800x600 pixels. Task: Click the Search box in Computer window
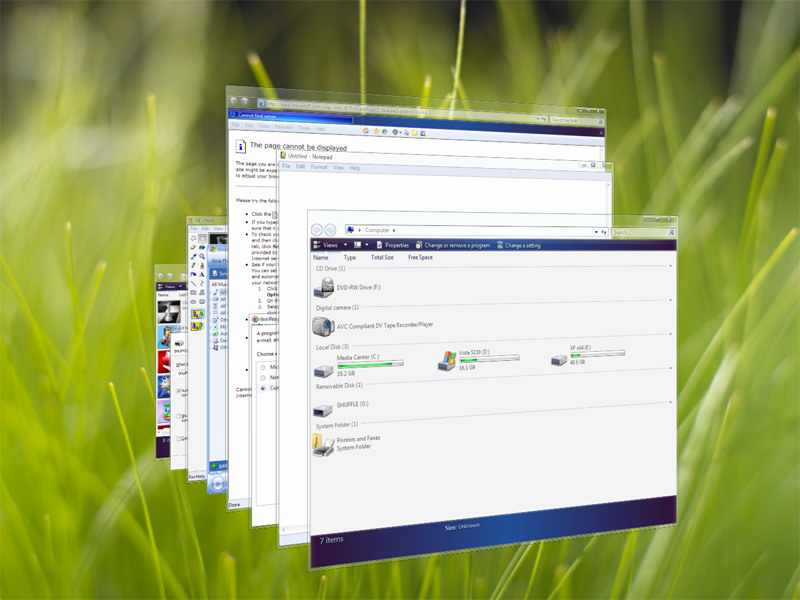point(644,233)
